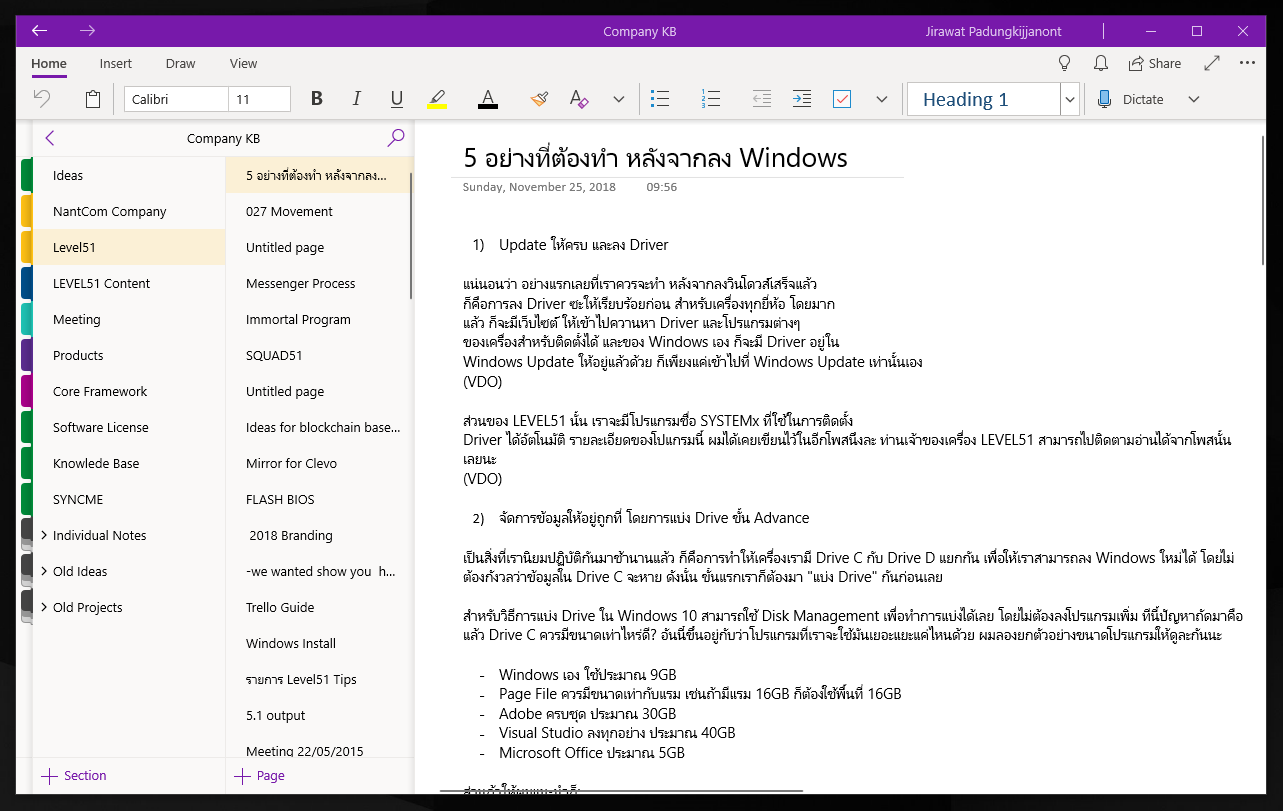Increase the paragraph indent

(801, 99)
